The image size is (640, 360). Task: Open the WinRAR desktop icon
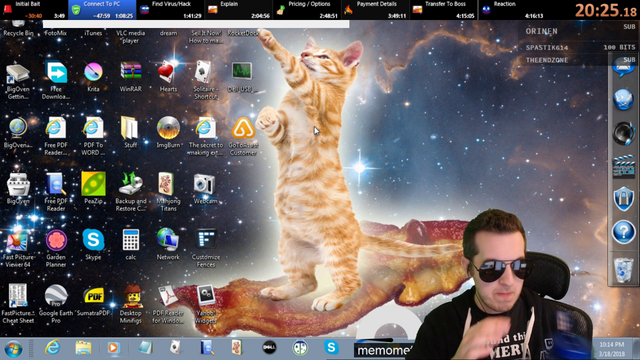click(131, 72)
